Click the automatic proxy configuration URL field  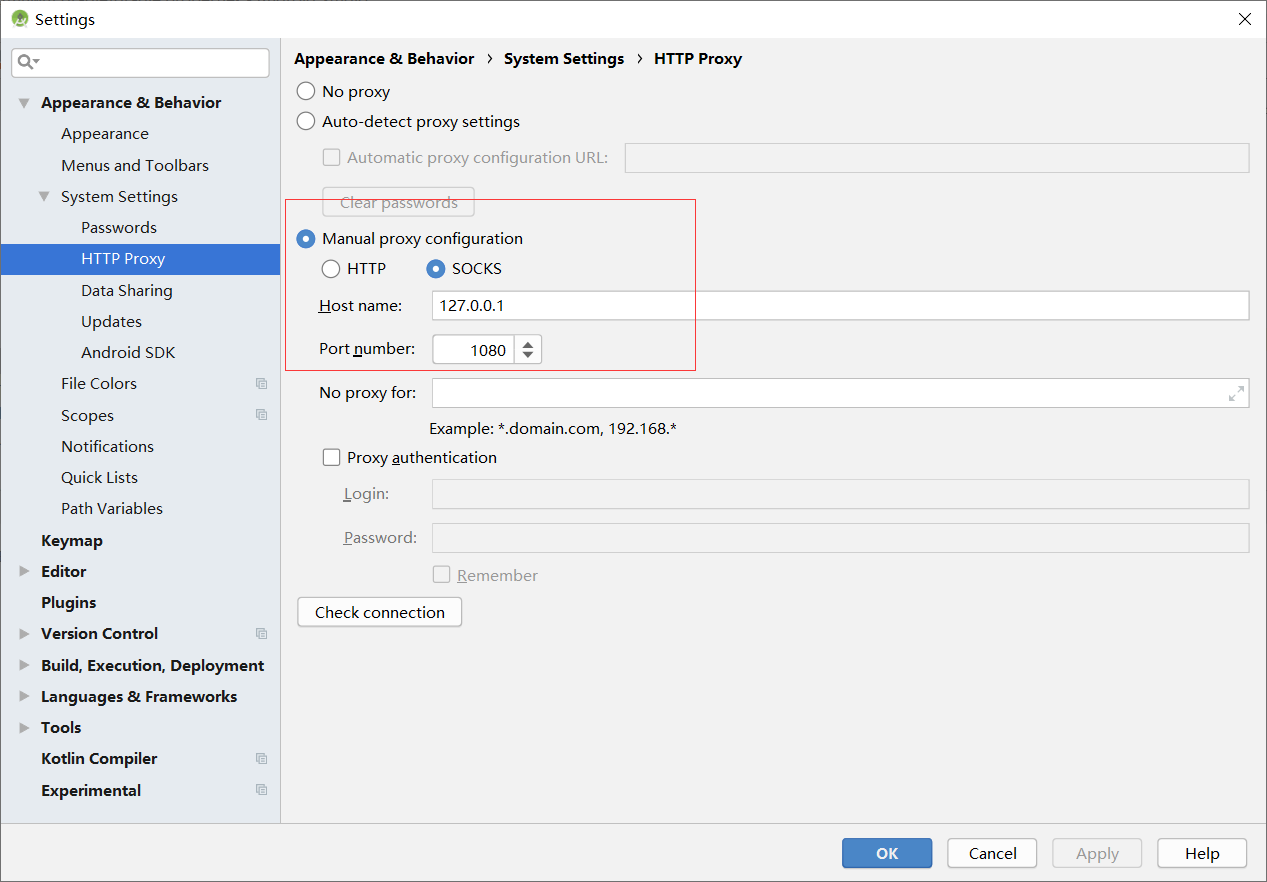pos(937,158)
